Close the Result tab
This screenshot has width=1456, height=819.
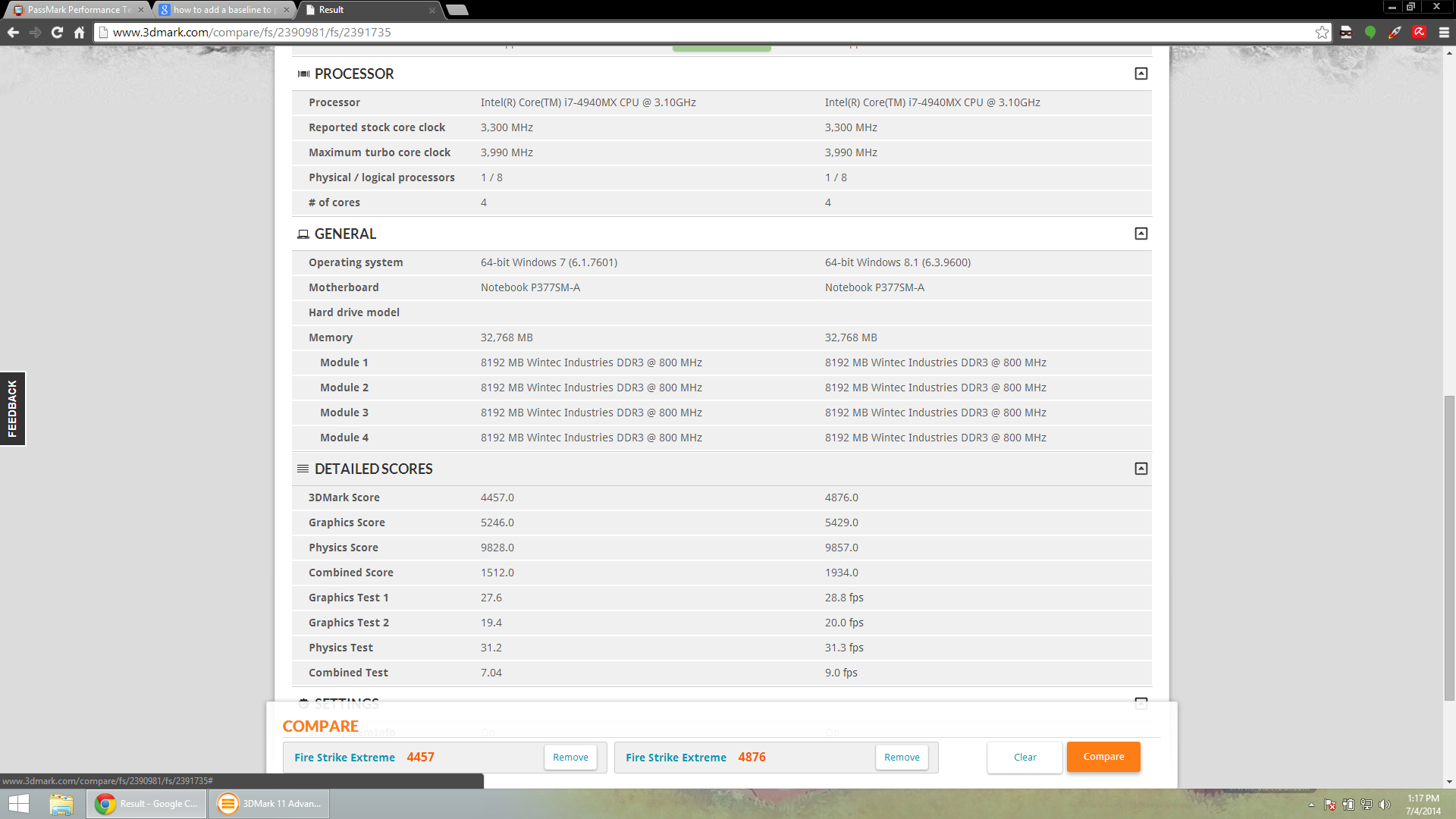(x=432, y=10)
